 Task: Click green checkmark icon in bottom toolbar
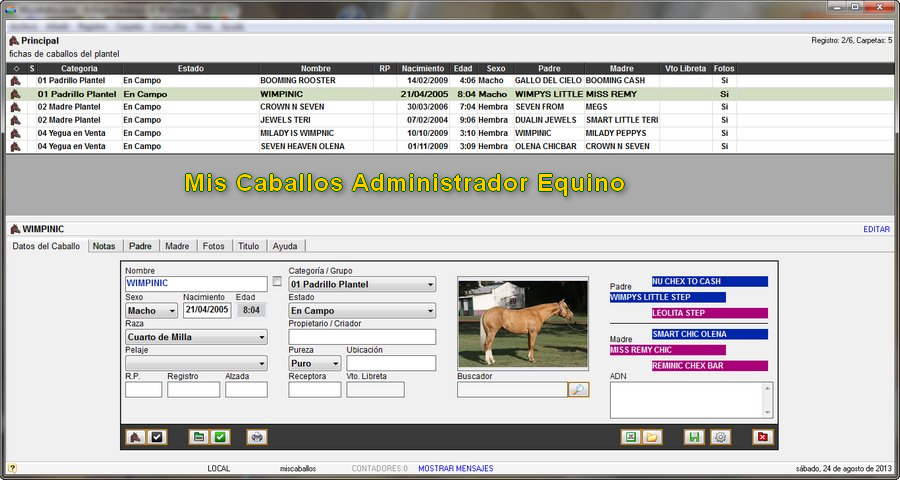(x=220, y=438)
